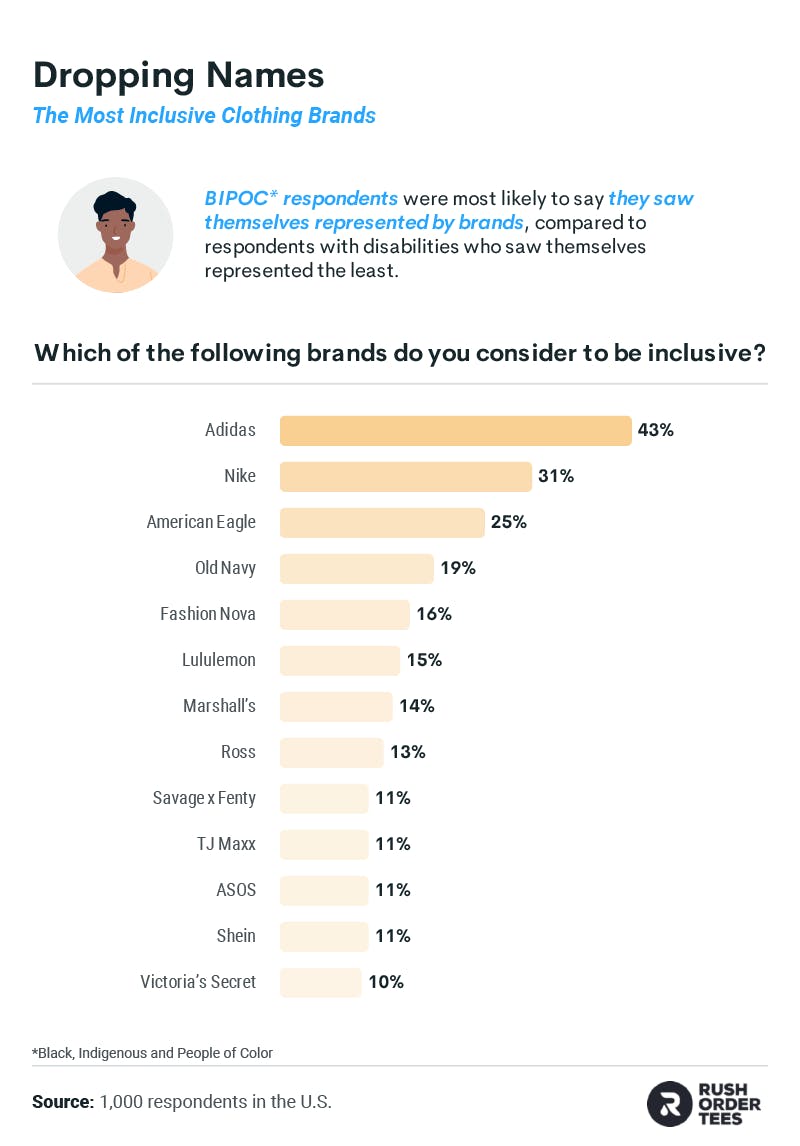
Task: Click the Victoria's Secret 10% bar
Action: click(x=321, y=983)
